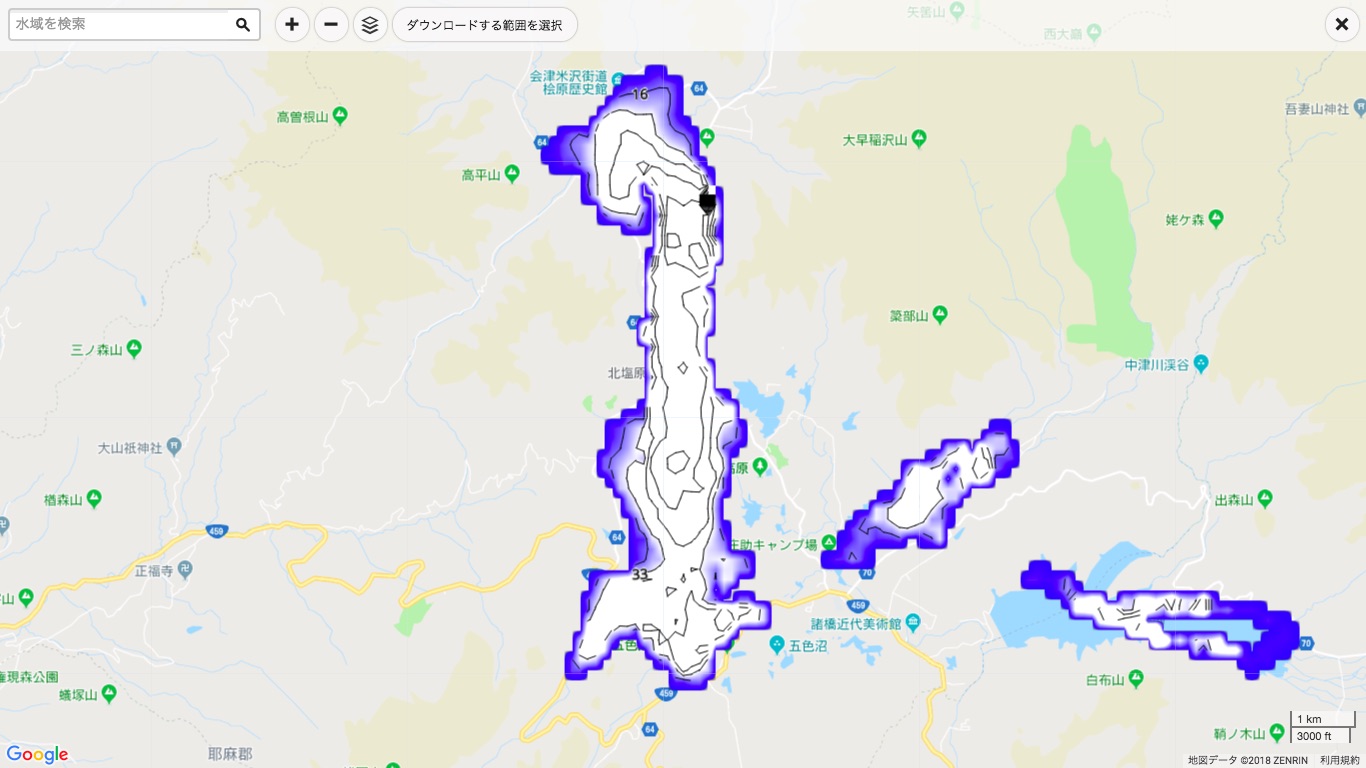Click the 中津川渓谷 marker
This screenshot has height=768, width=1366.
point(1201,363)
